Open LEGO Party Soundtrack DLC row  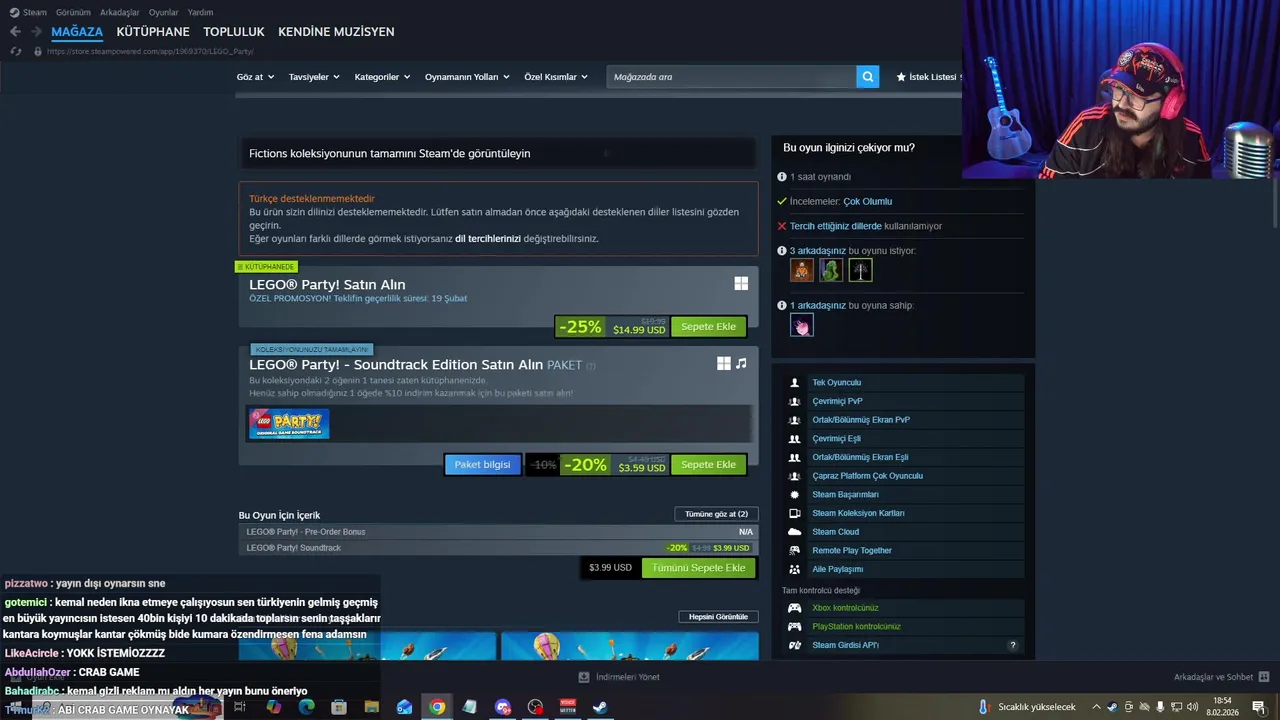(498, 548)
